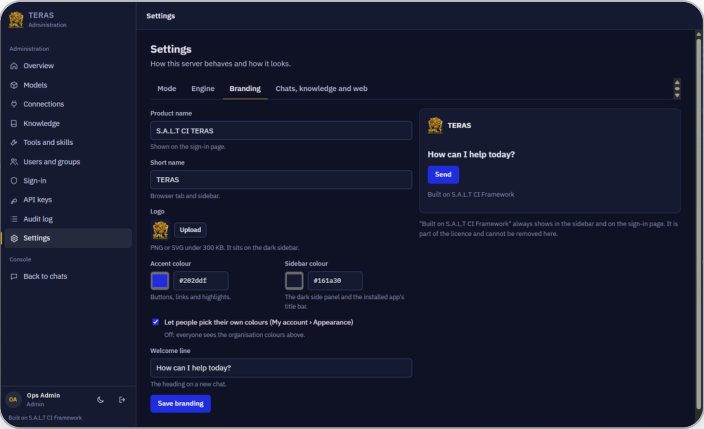
Task: Click the Sidebar colour hex field #161a30
Action: [x=335, y=281]
